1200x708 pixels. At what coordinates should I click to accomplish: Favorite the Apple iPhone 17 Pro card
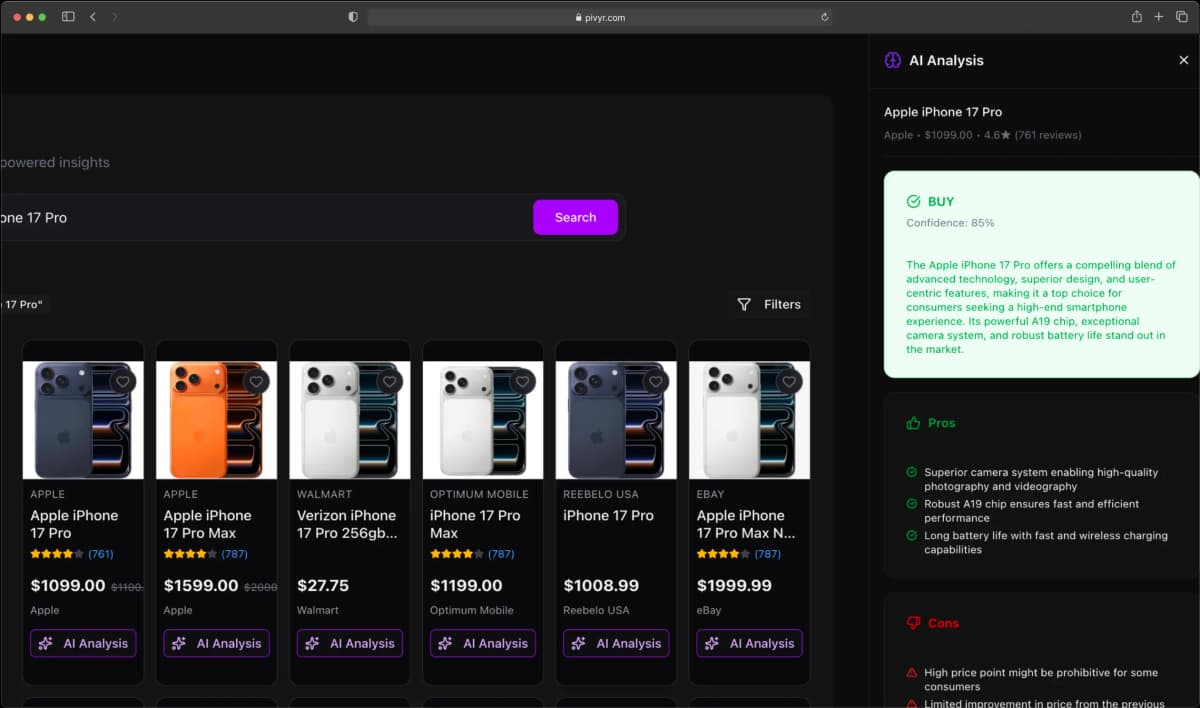123,381
